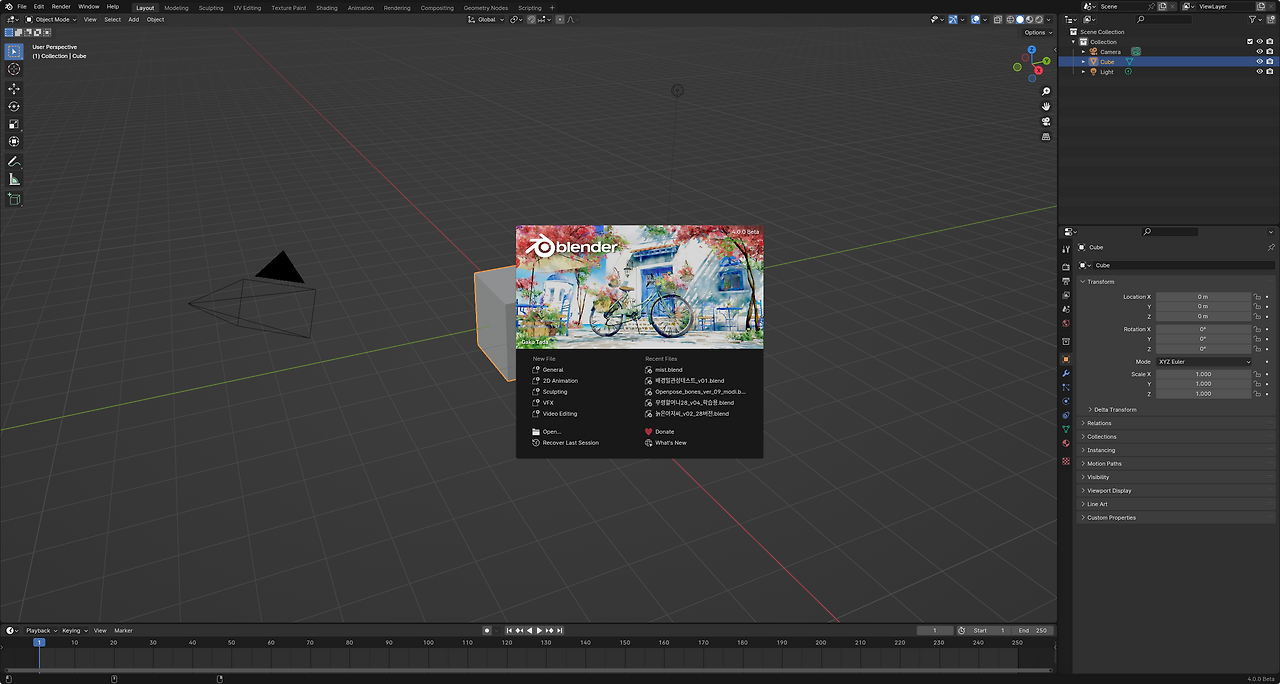Hide the Cube in the outliner
Viewport: 1280px width, 684px height.
coord(1259,62)
